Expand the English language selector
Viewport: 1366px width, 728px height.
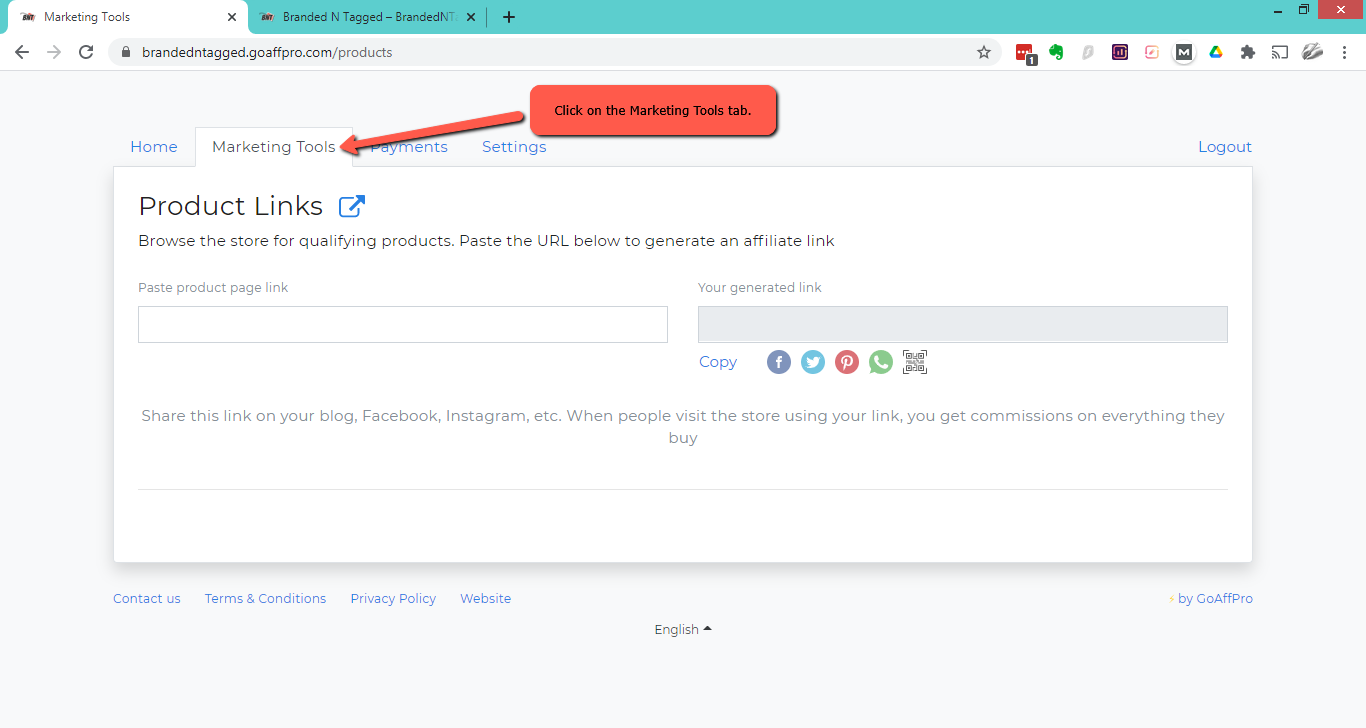point(683,630)
